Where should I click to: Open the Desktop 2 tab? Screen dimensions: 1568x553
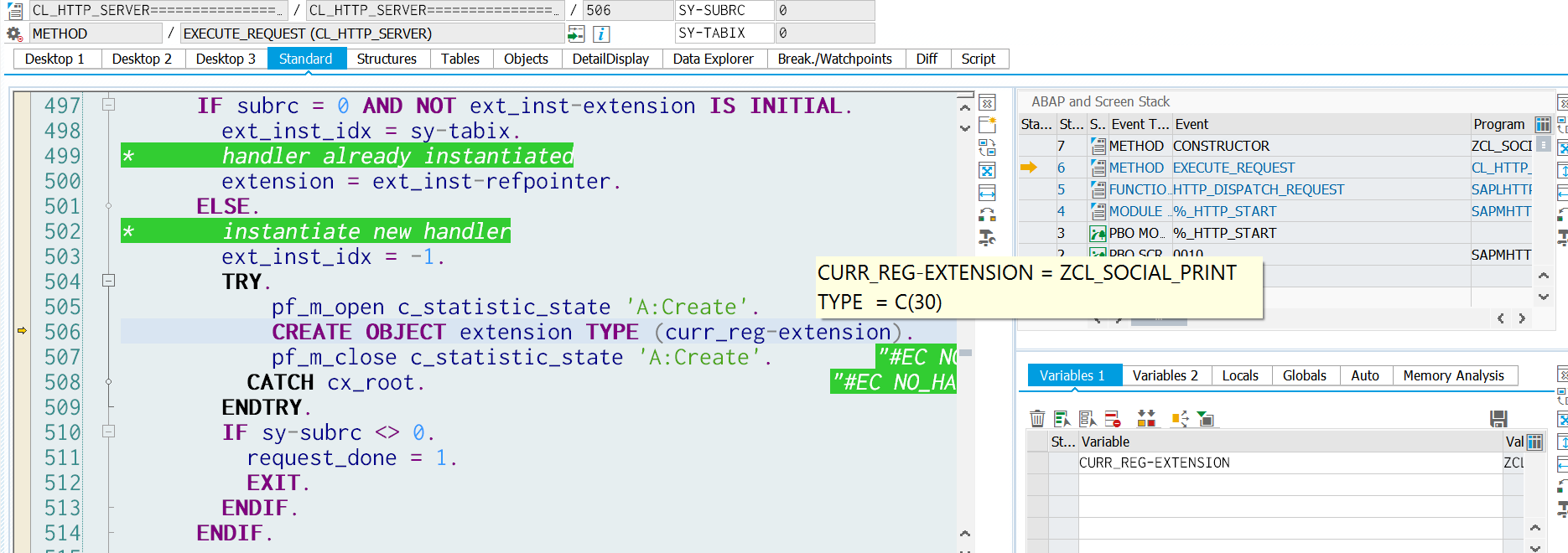click(x=142, y=59)
